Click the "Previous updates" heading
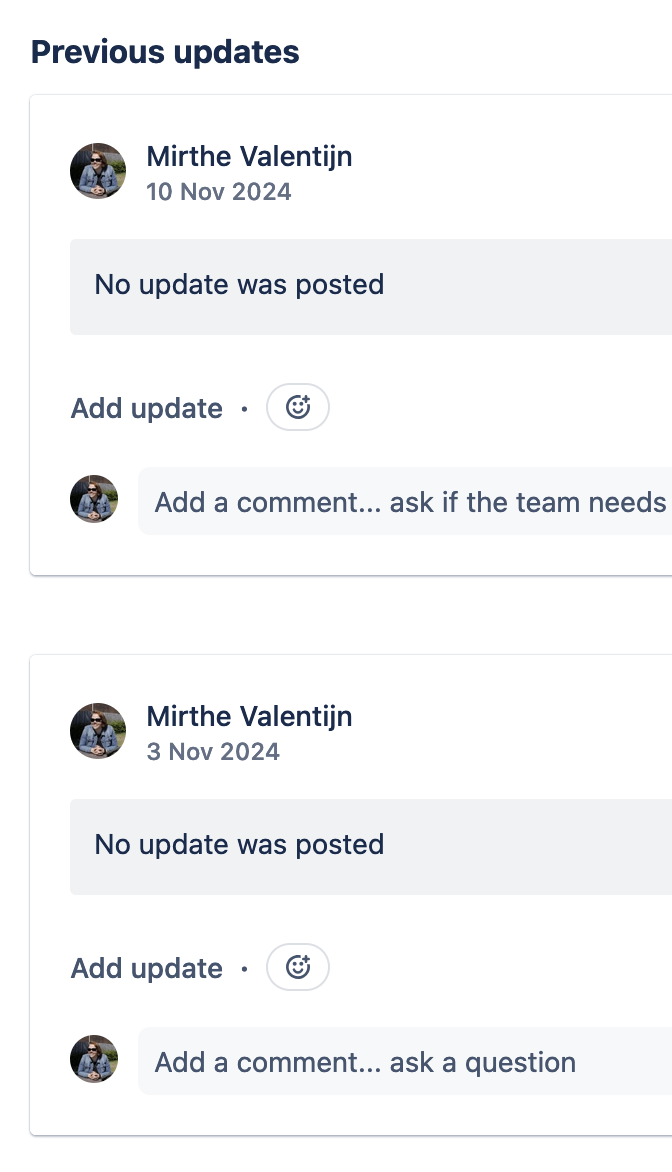This screenshot has width=672, height=1172. [x=165, y=51]
